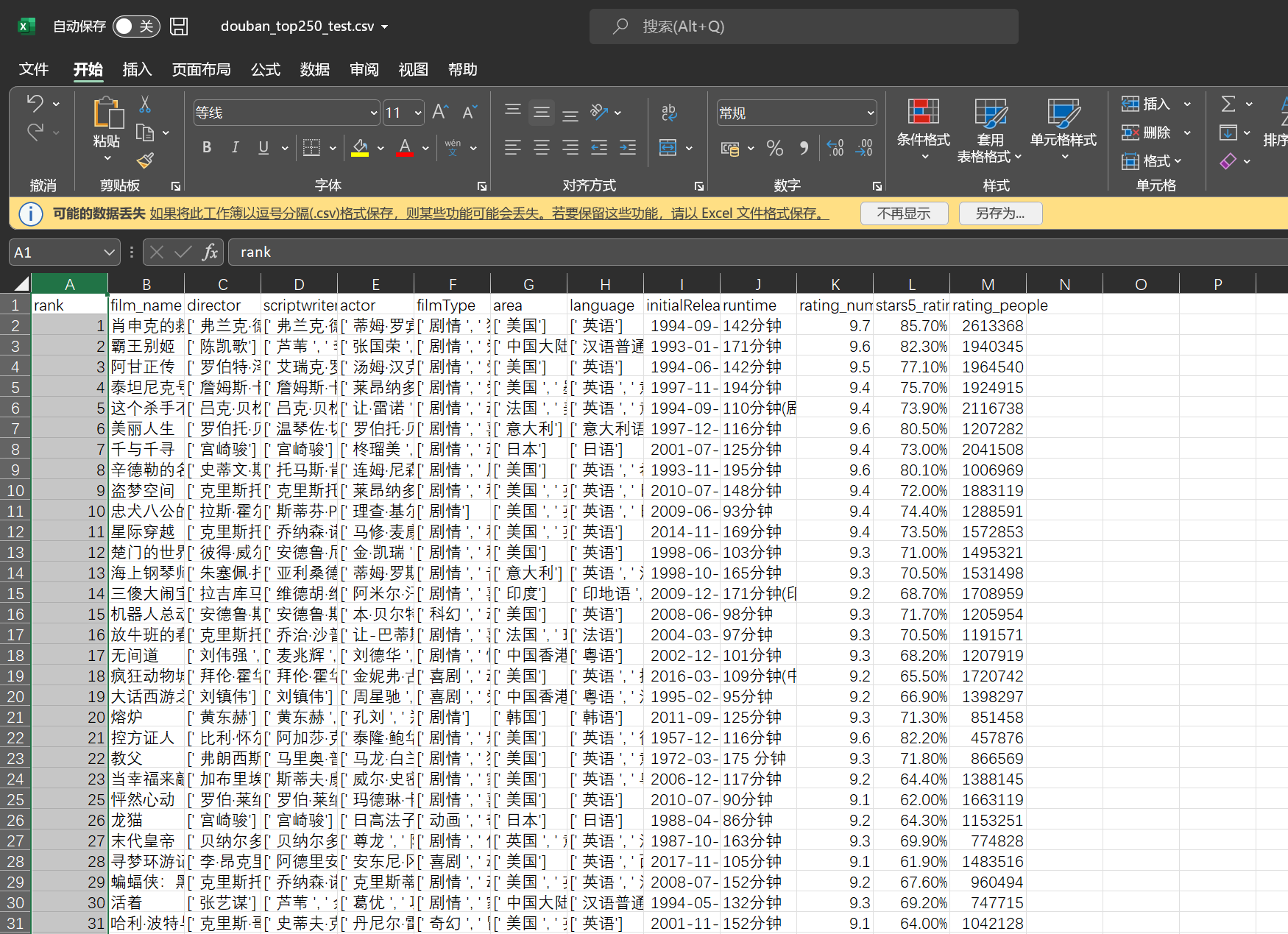1288x934 pixels.
Task: Switch to the 审阅 tab
Action: point(364,69)
